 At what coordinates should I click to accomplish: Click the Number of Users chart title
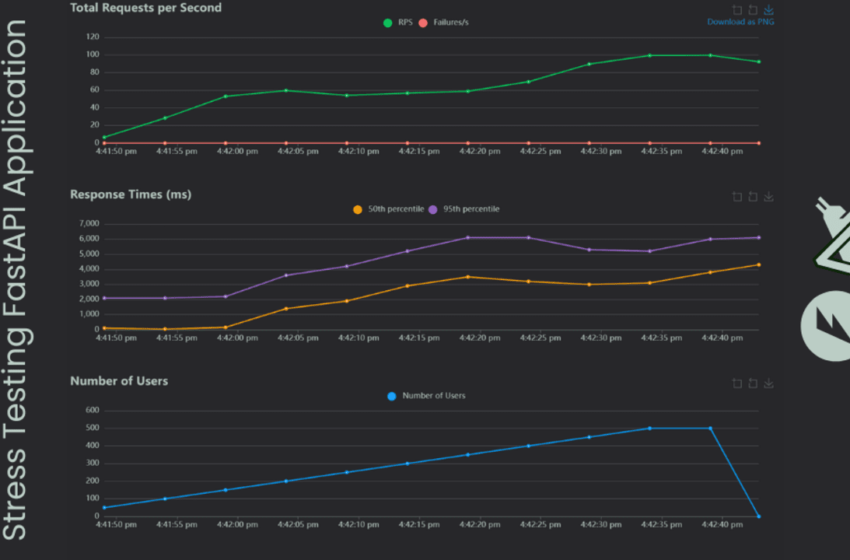click(119, 381)
